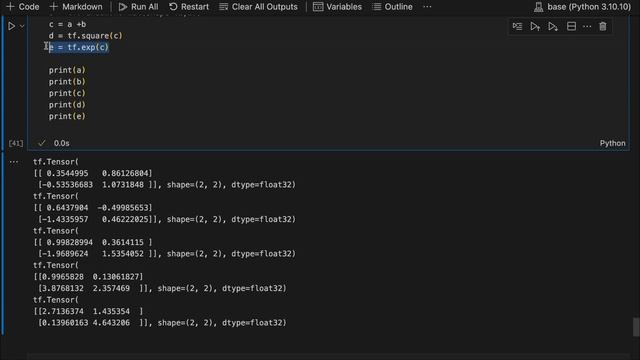Screen dimensions: 640x360
Task: Click the vertical scrollbar thumb
Action: tap(636, 327)
